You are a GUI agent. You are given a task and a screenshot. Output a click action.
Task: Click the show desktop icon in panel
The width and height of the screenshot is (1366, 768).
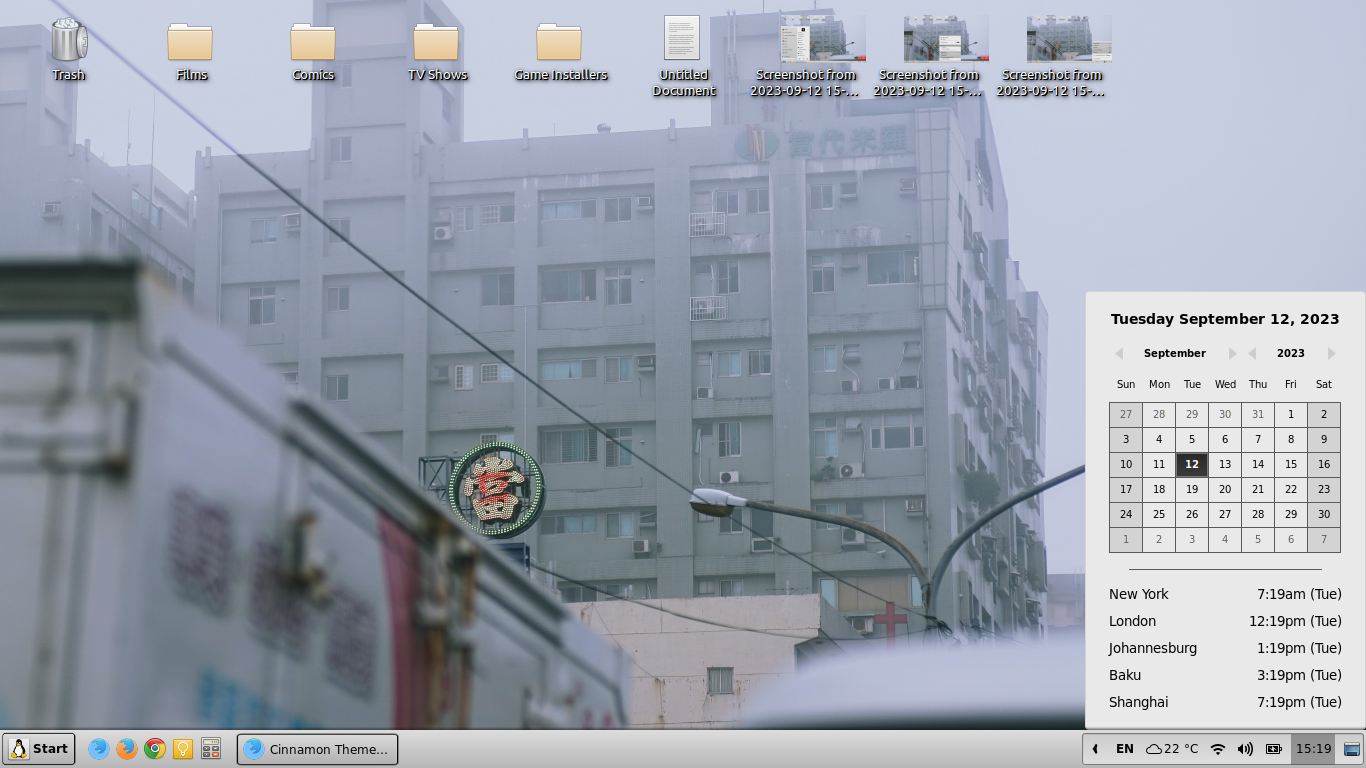[1352, 748]
